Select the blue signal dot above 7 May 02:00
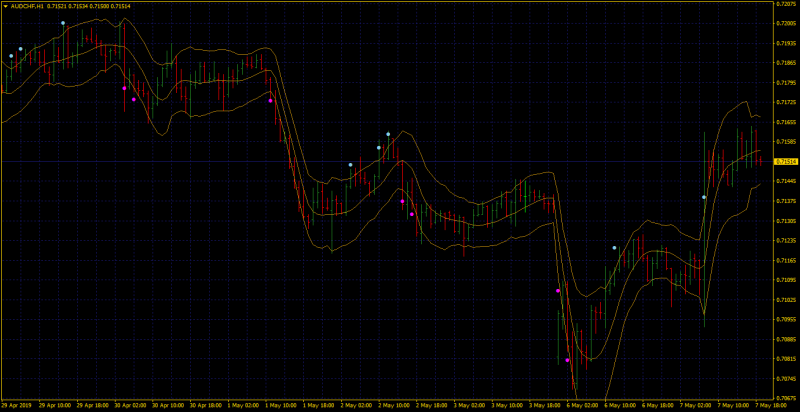 tap(704, 197)
